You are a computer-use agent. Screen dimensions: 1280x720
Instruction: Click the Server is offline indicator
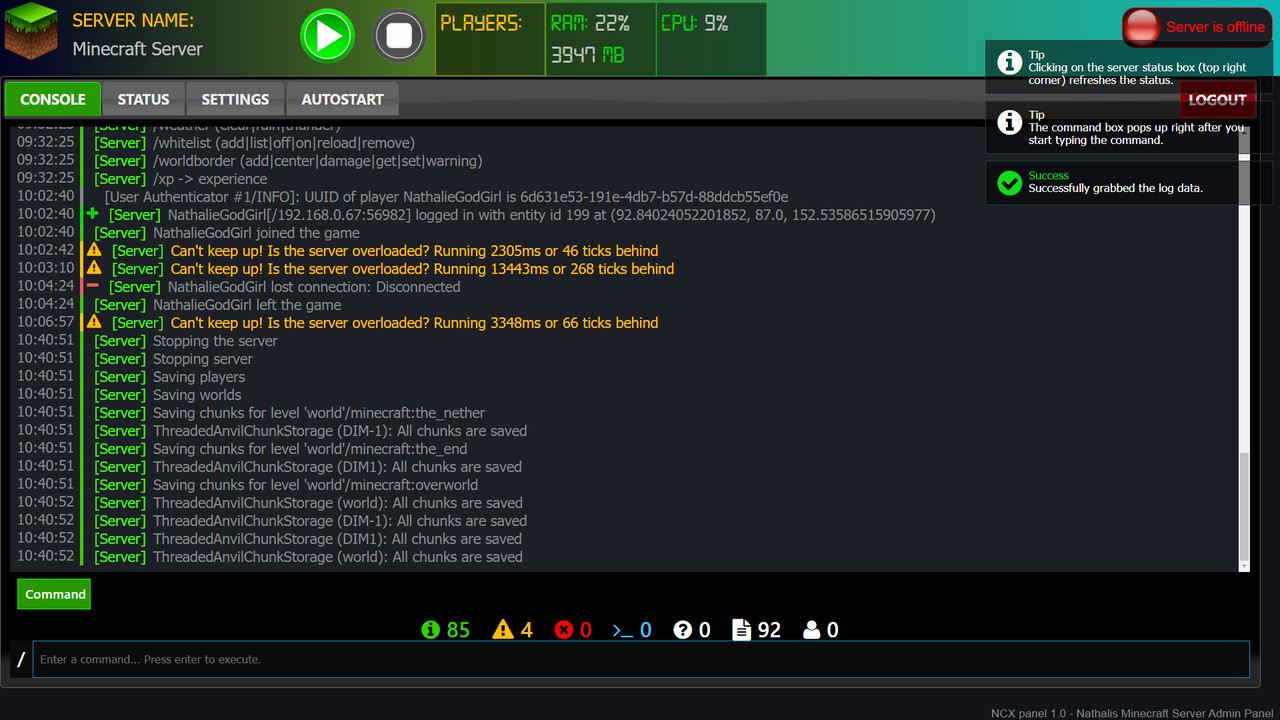point(1196,27)
